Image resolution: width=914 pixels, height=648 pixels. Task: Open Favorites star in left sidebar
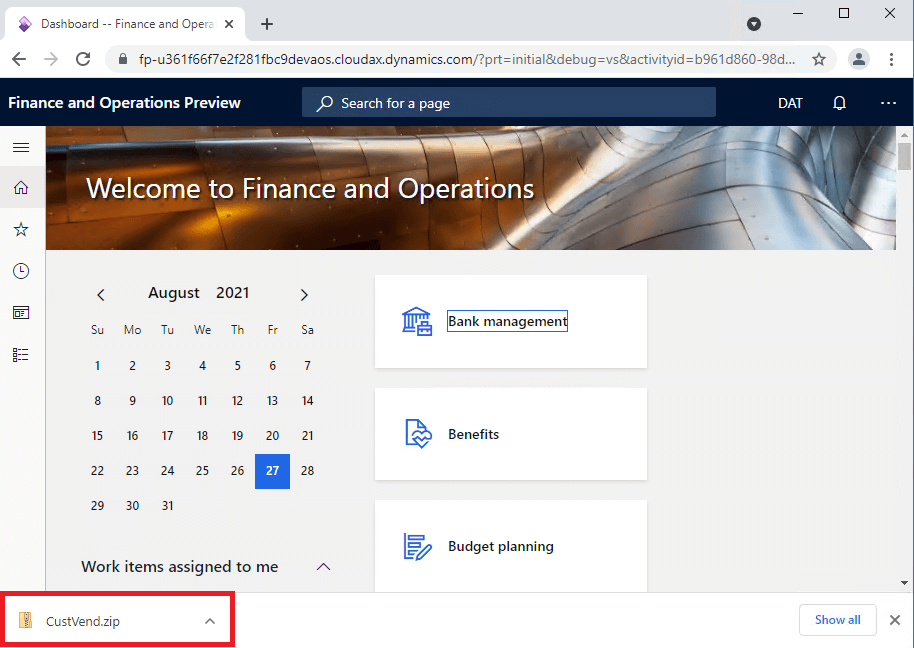pos(21,229)
